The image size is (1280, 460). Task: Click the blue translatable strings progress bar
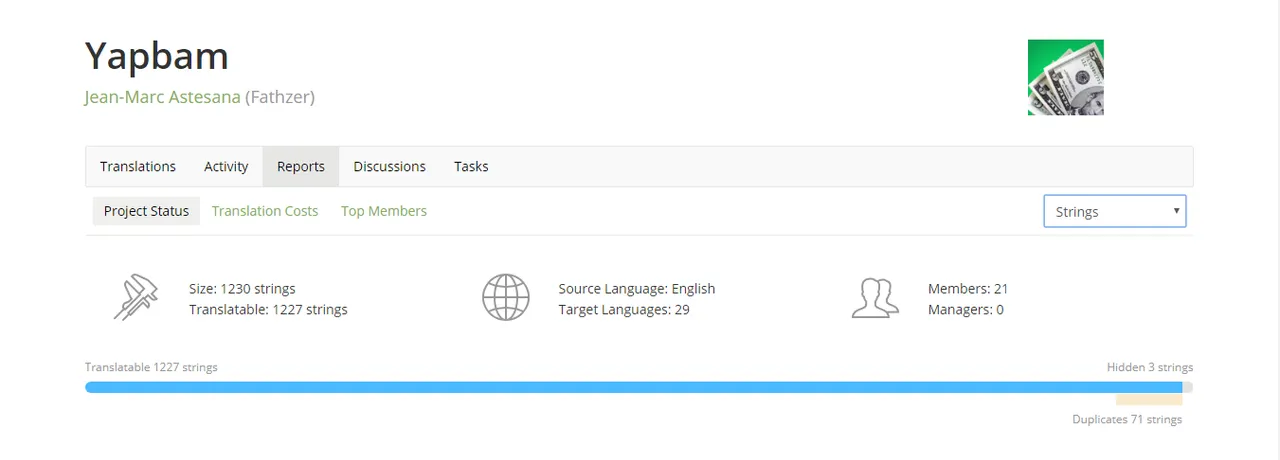coord(634,387)
